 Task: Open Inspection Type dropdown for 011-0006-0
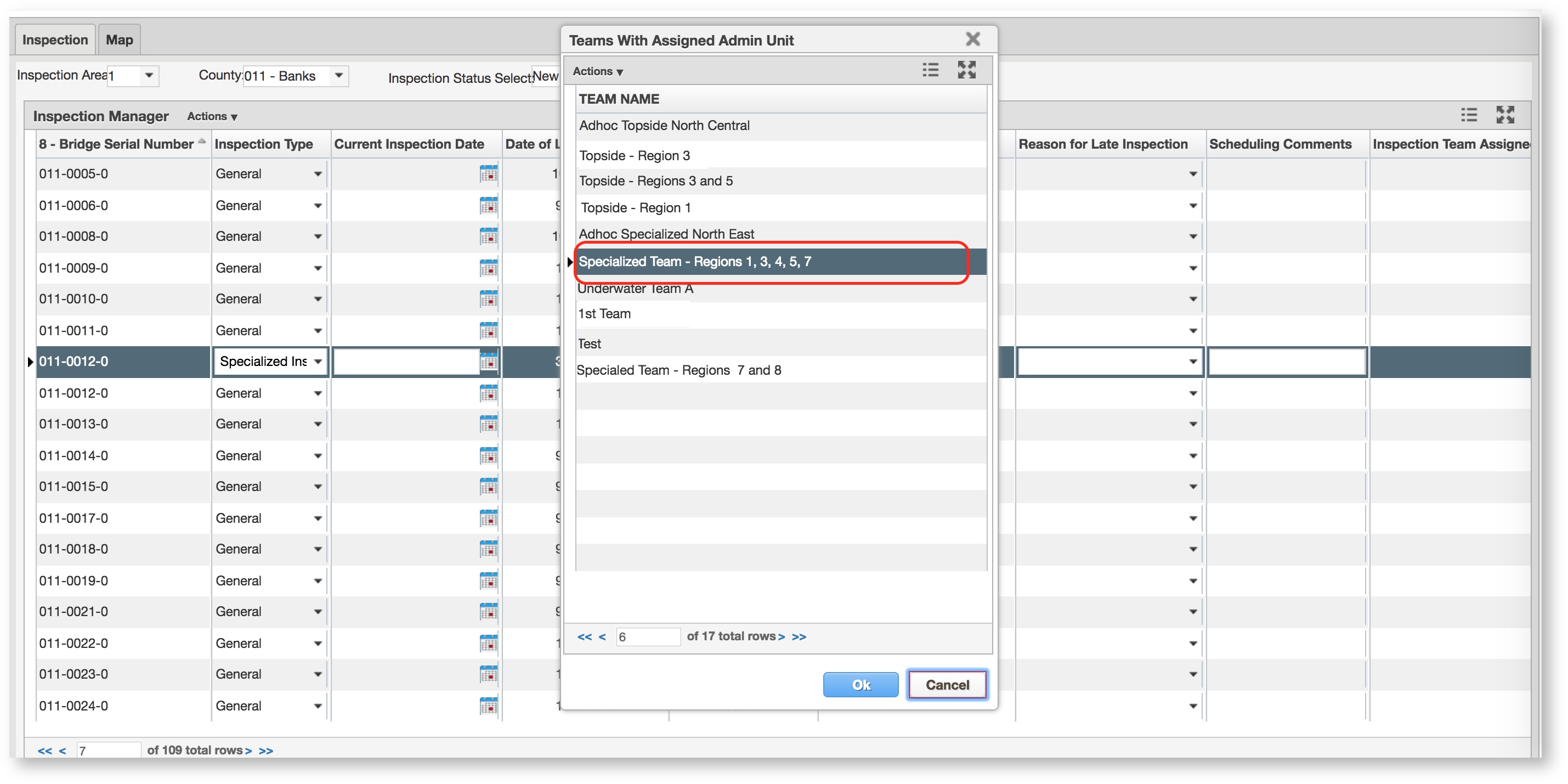pyautogui.click(x=317, y=206)
